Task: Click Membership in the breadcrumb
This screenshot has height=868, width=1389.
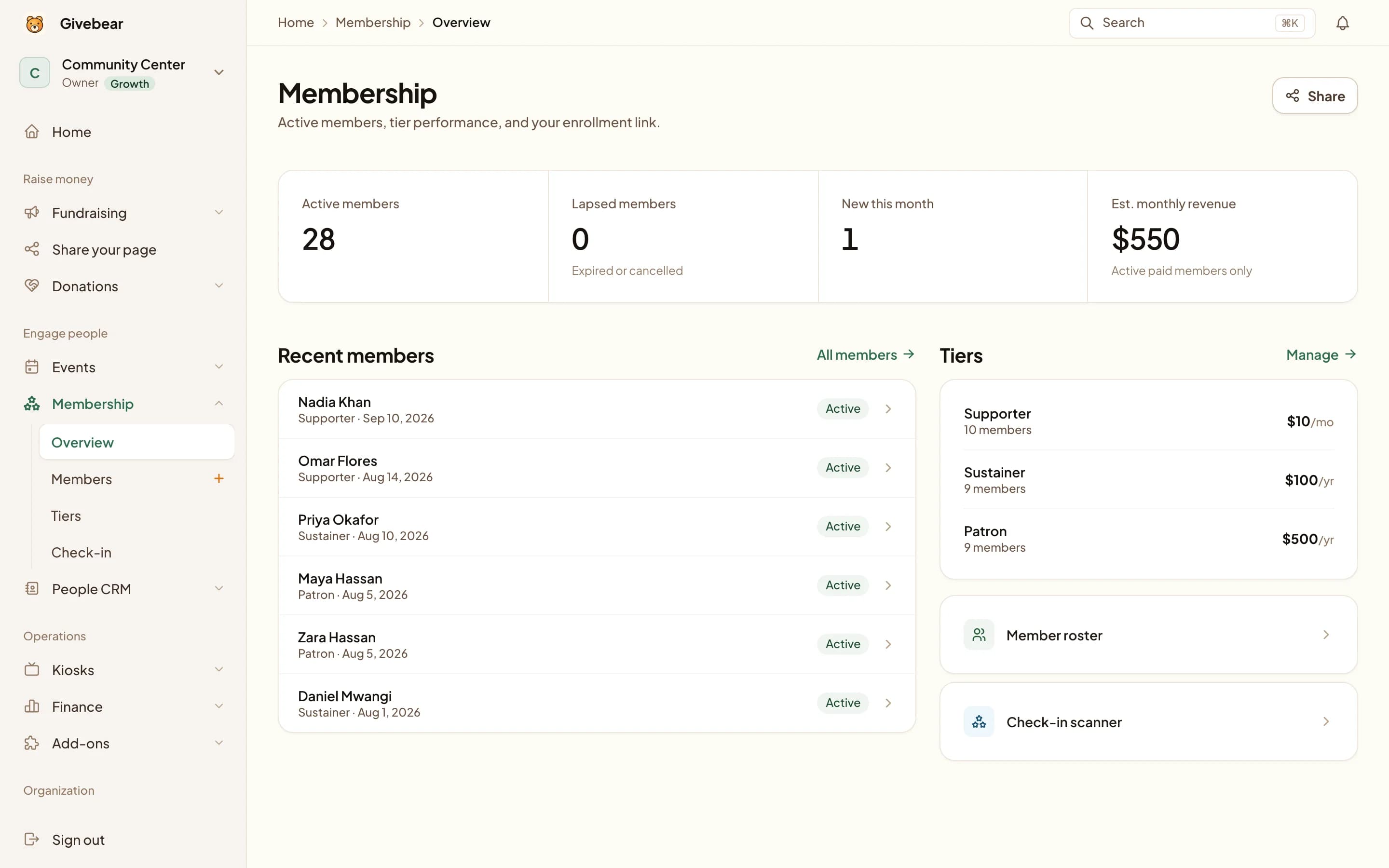Action: (373, 22)
